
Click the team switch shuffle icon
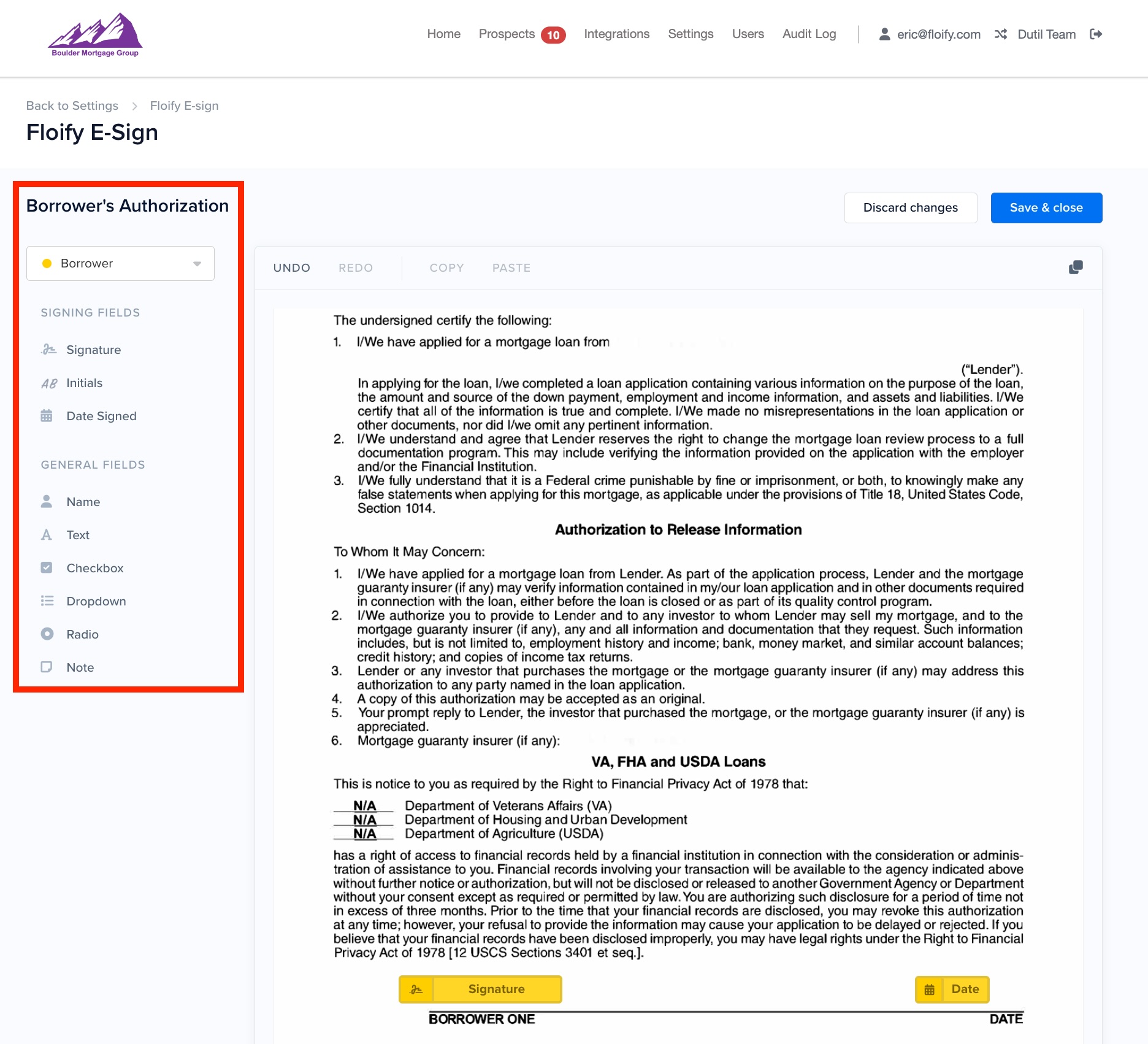[1001, 34]
